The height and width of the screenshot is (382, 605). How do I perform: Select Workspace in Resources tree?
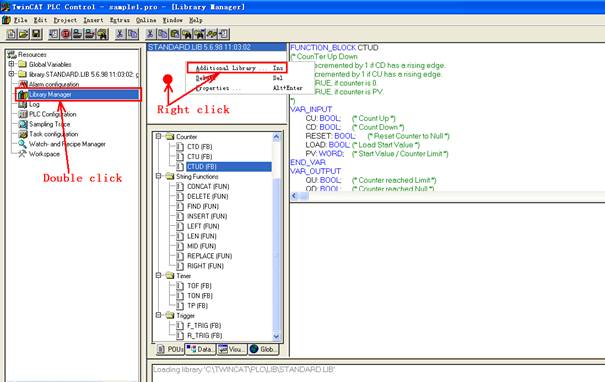44,154
